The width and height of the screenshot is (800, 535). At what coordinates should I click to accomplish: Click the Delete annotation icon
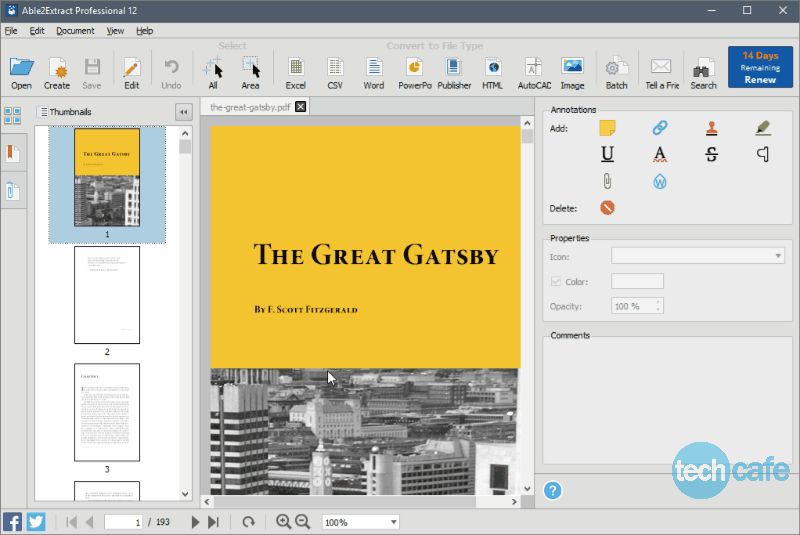(x=607, y=208)
